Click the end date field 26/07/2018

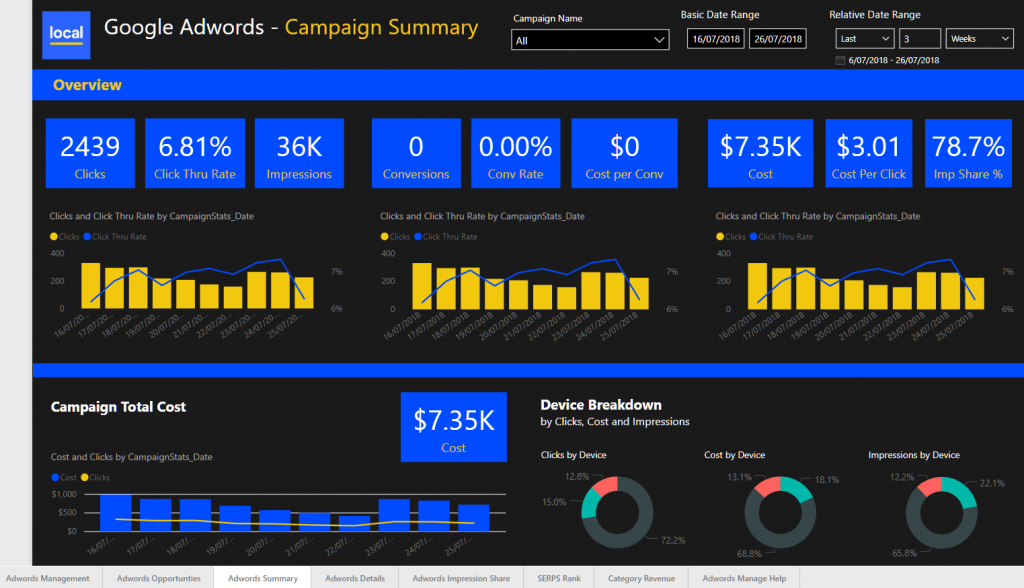click(x=778, y=39)
